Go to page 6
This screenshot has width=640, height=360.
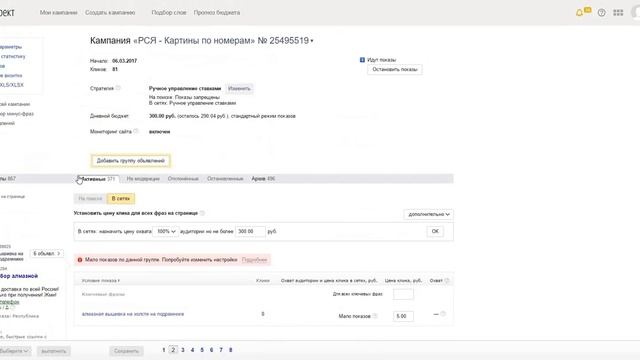[x=211, y=350]
